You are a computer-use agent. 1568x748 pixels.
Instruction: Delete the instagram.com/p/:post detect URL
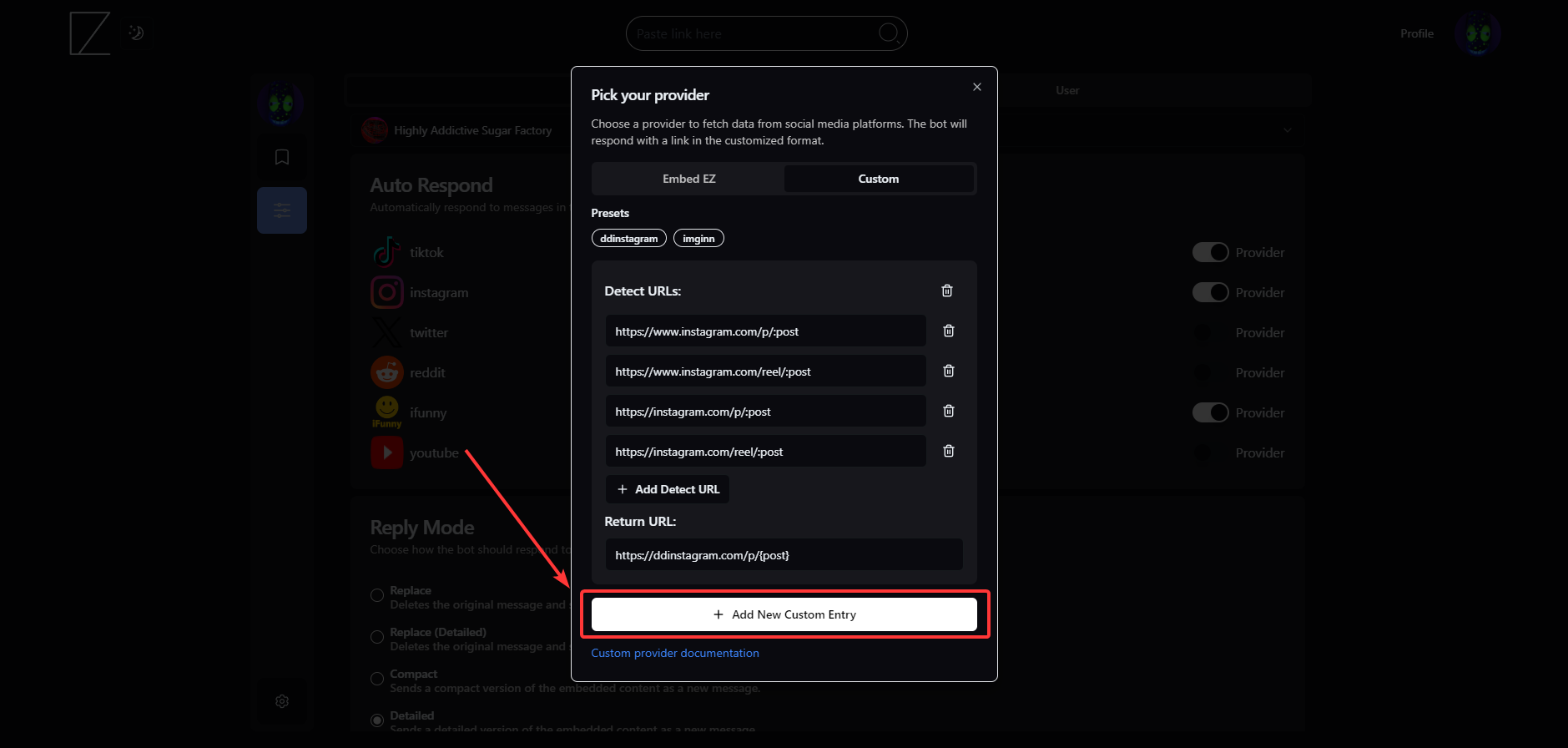pyautogui.click(x=948, y=411)
